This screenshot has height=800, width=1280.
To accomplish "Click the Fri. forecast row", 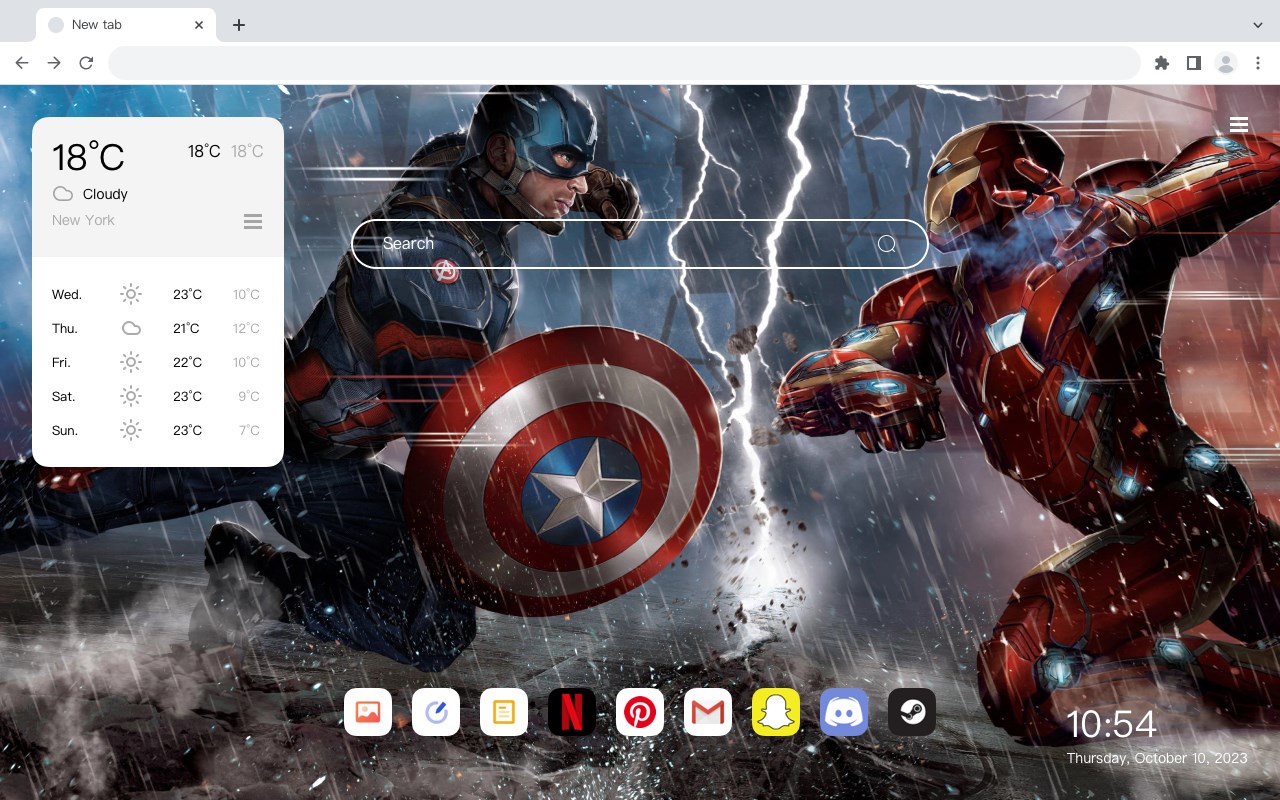I will tap(157, 362).
